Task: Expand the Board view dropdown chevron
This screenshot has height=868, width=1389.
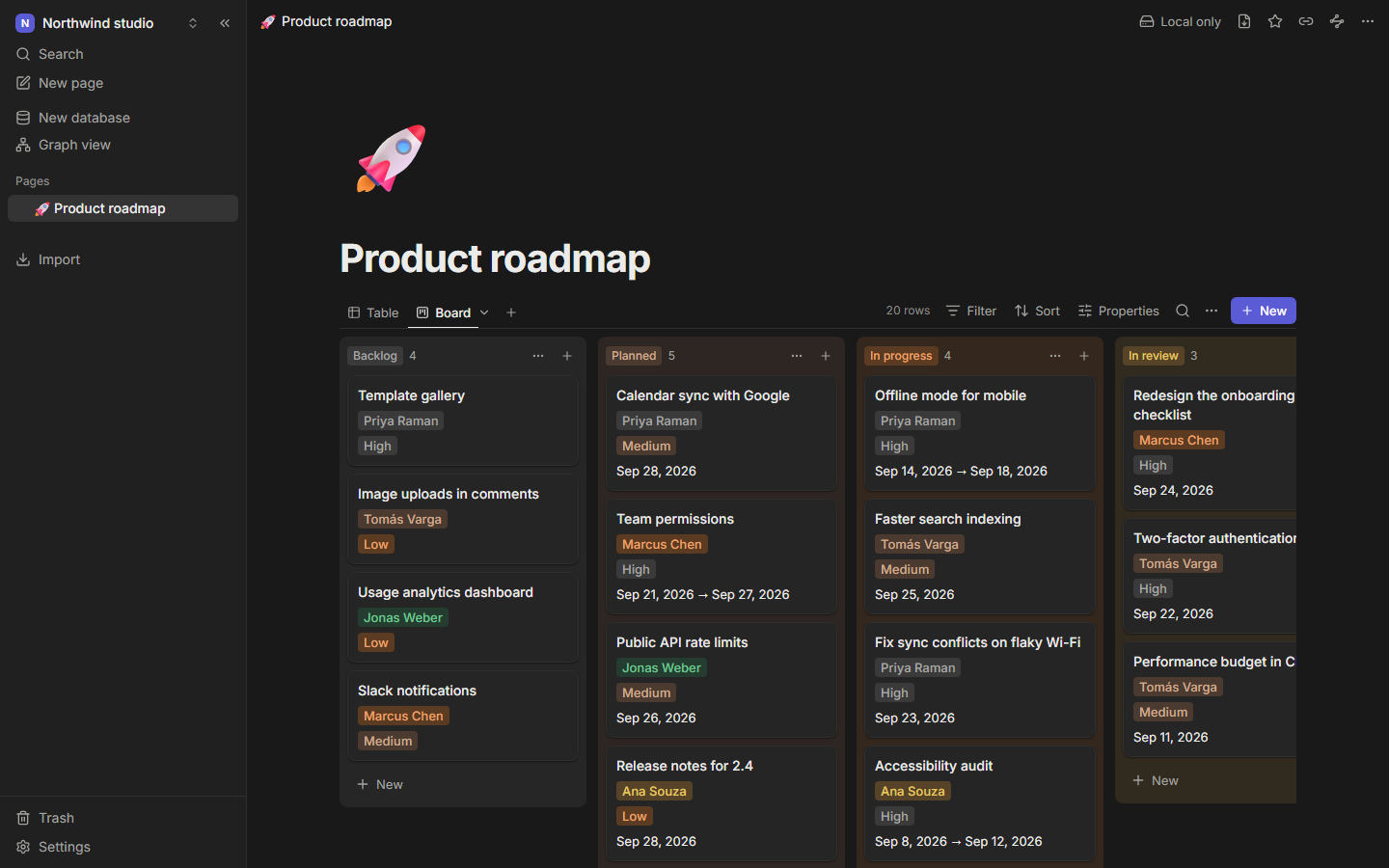Action: coord(484,312)
